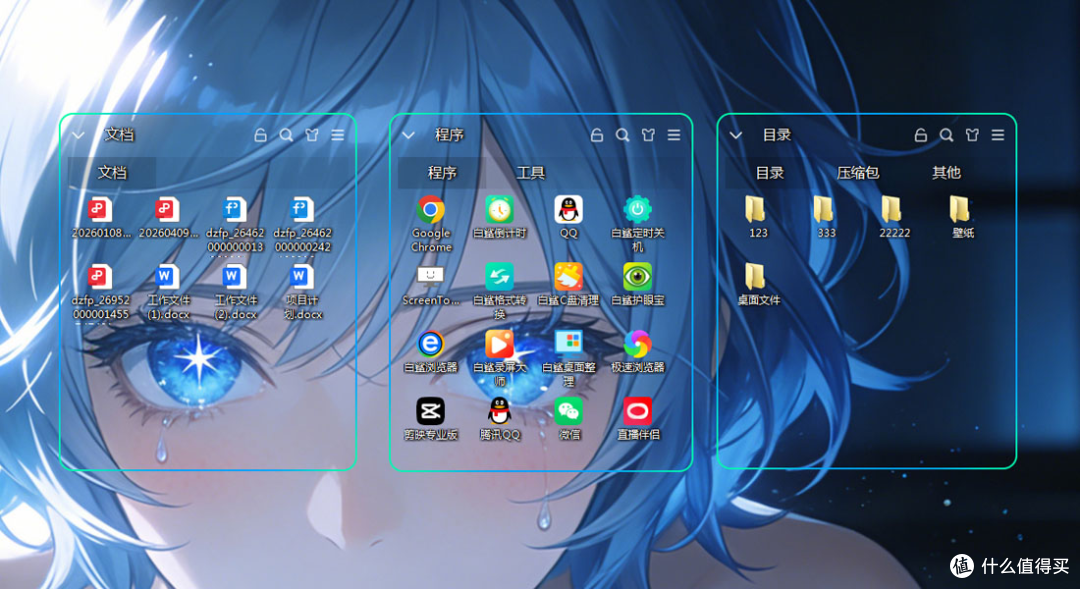Launch 白鲨倒计时 countdown app
The width and height of the screenshot is (1080, 589).
[499, 210]
